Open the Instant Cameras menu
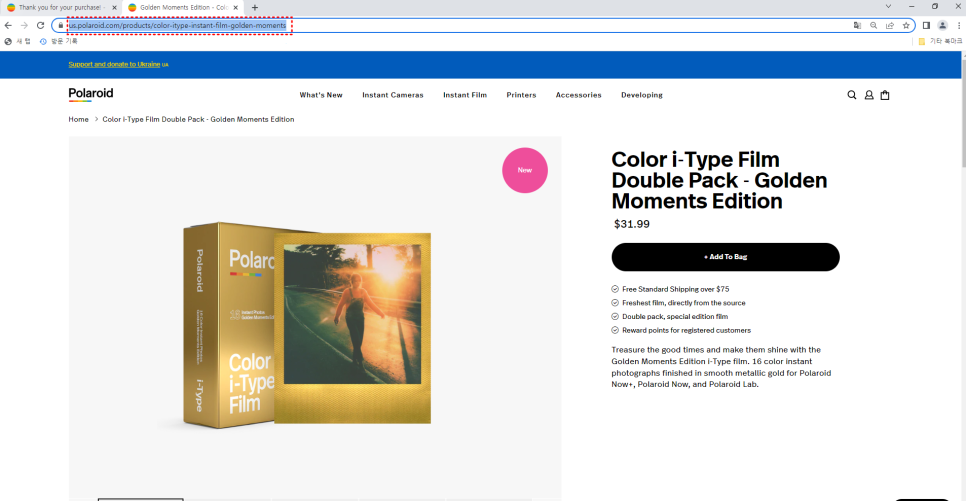This screenshot has width=966, height=501. coord(393,95)
